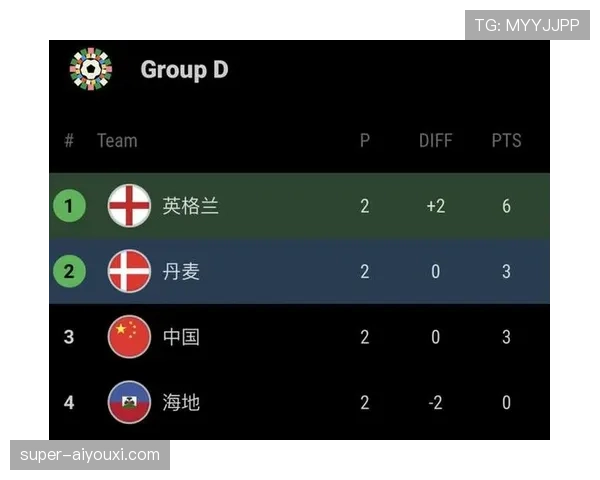Click the rank 4 position number
The width and height of the screenshot is (600, 480).
pos(69,402)
